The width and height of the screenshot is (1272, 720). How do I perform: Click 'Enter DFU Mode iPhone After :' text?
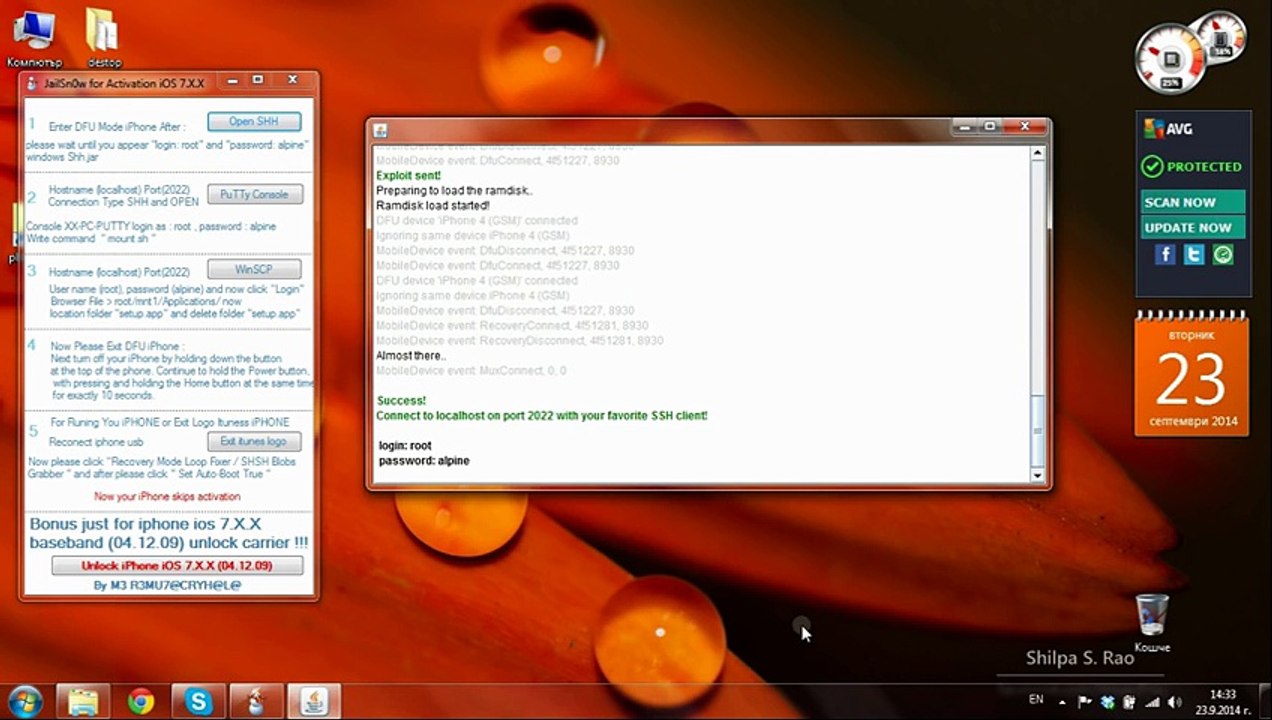click(117, 127)
